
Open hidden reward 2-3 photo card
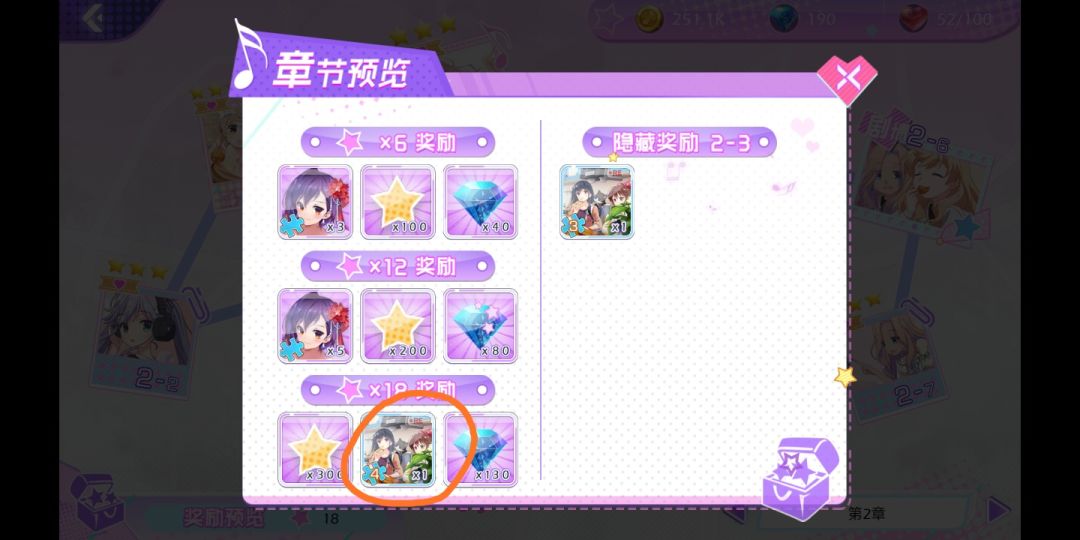pos(596,202)
